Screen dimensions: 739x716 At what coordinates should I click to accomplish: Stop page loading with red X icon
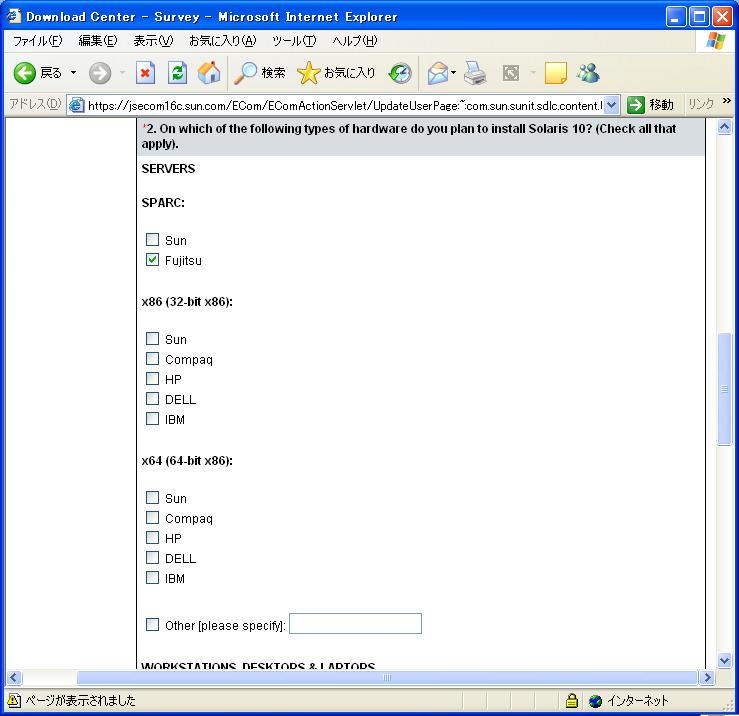point(145,73)
